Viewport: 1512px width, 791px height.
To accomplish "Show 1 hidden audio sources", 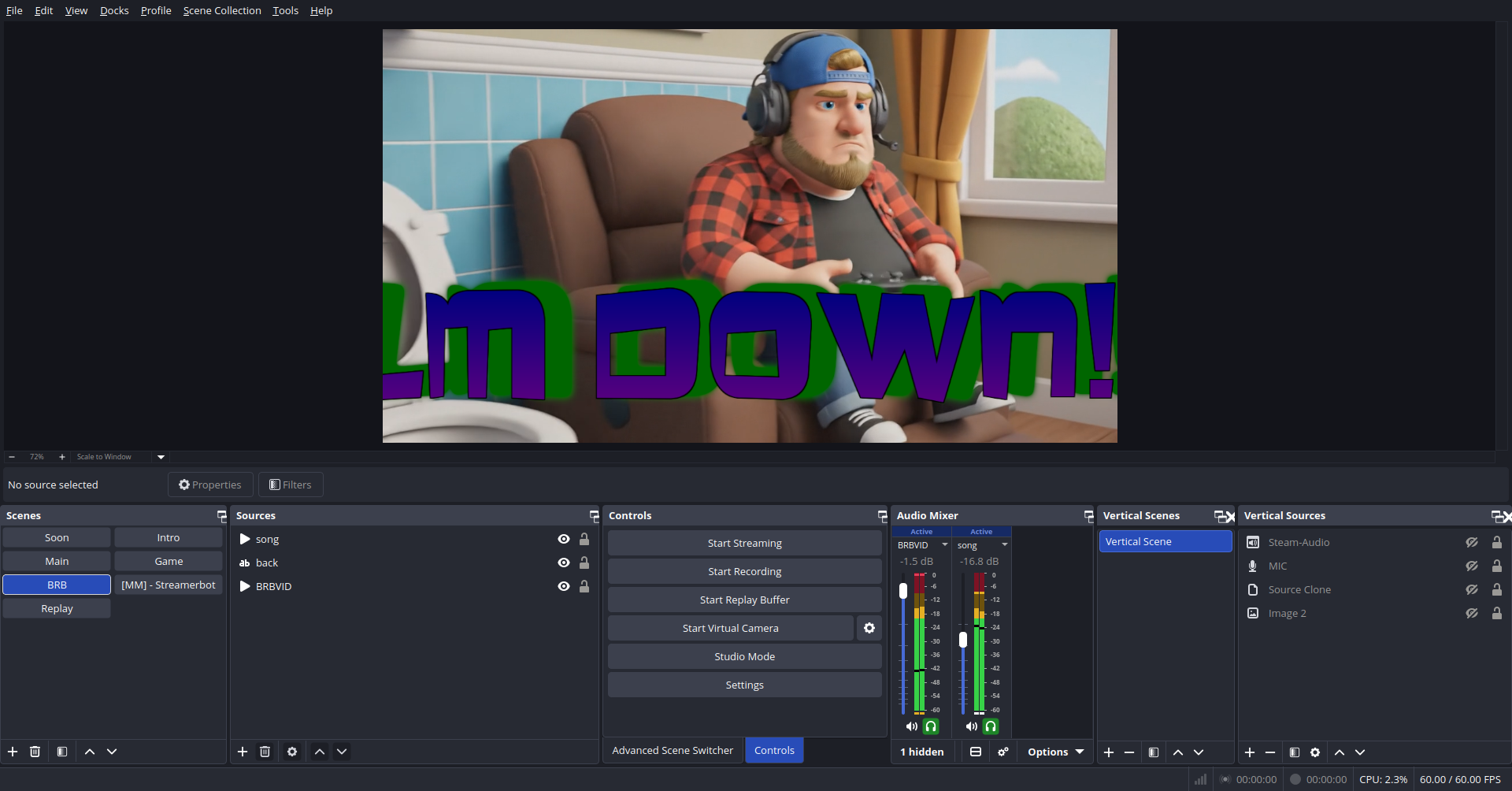I will (x=922, y=752).
